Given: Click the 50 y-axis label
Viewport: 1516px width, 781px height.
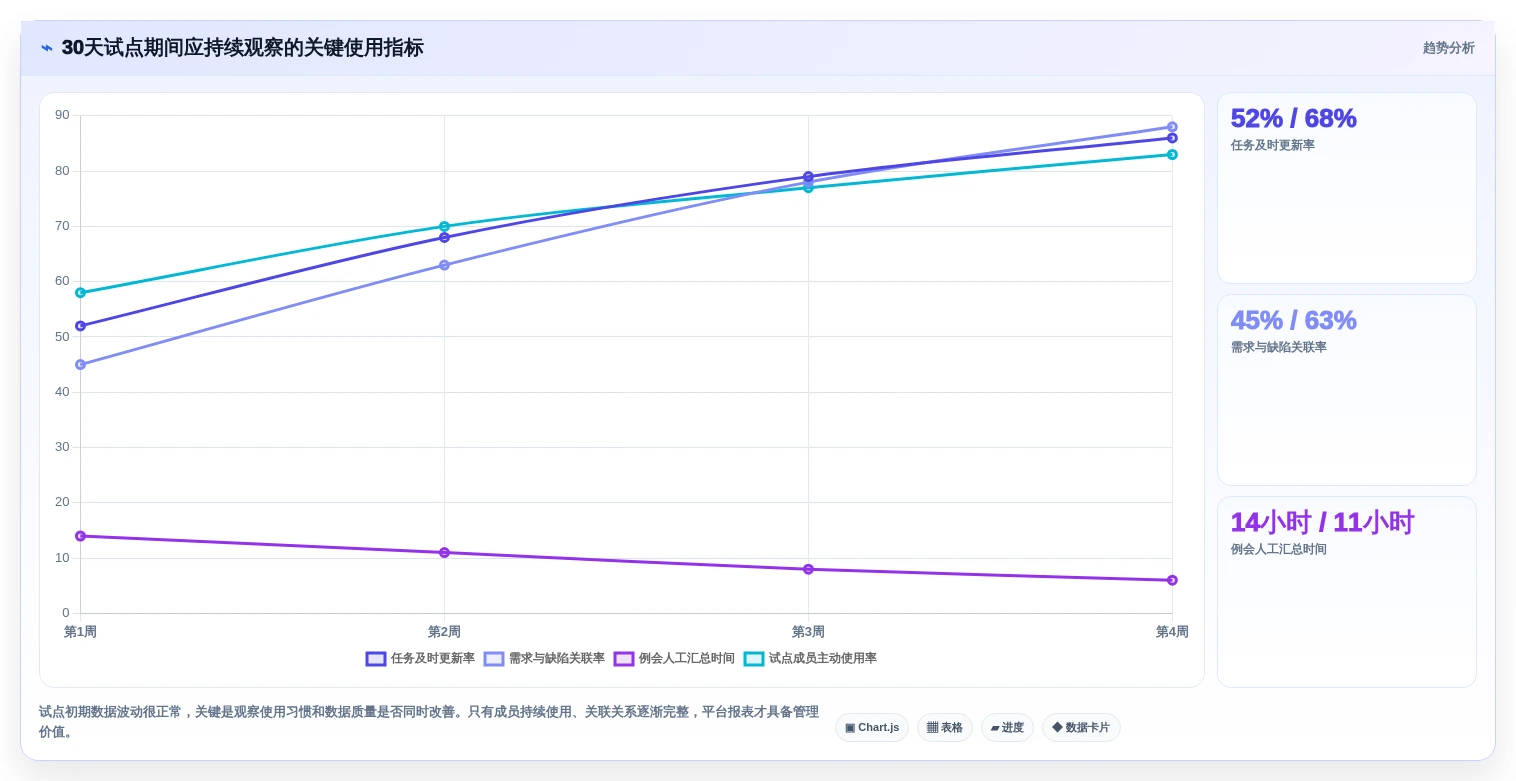Looking at the screenshot, I should coord(62,336).
